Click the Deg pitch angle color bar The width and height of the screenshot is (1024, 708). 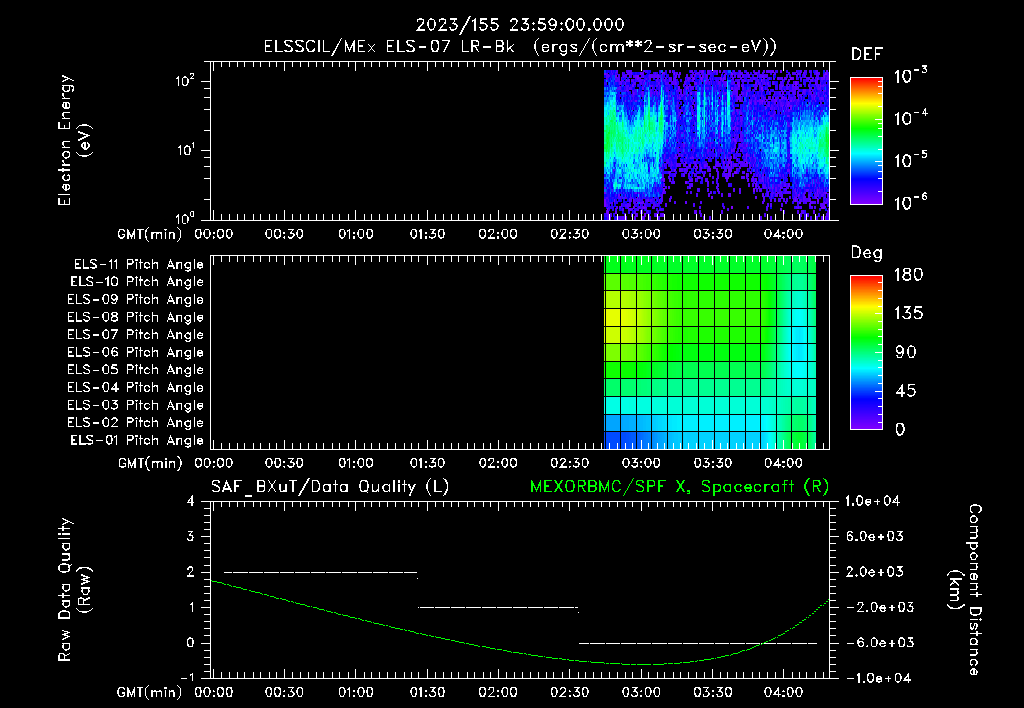(866, 352)
